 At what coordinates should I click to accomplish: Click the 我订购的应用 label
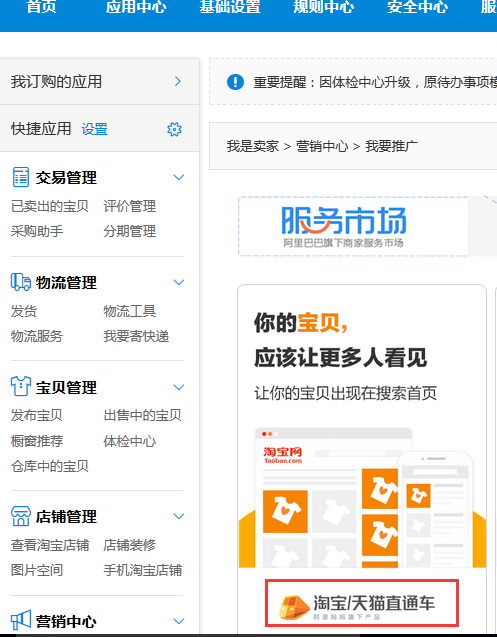point(56,81)
